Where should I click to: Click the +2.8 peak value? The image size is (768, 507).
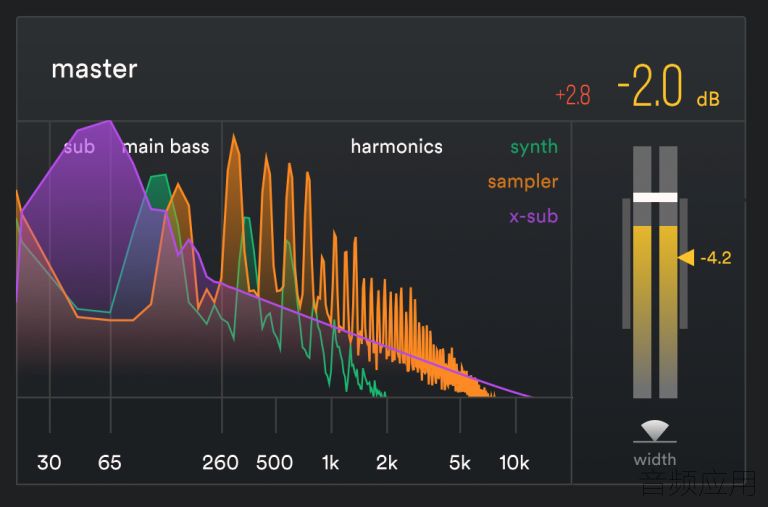[x=573, y=95]
